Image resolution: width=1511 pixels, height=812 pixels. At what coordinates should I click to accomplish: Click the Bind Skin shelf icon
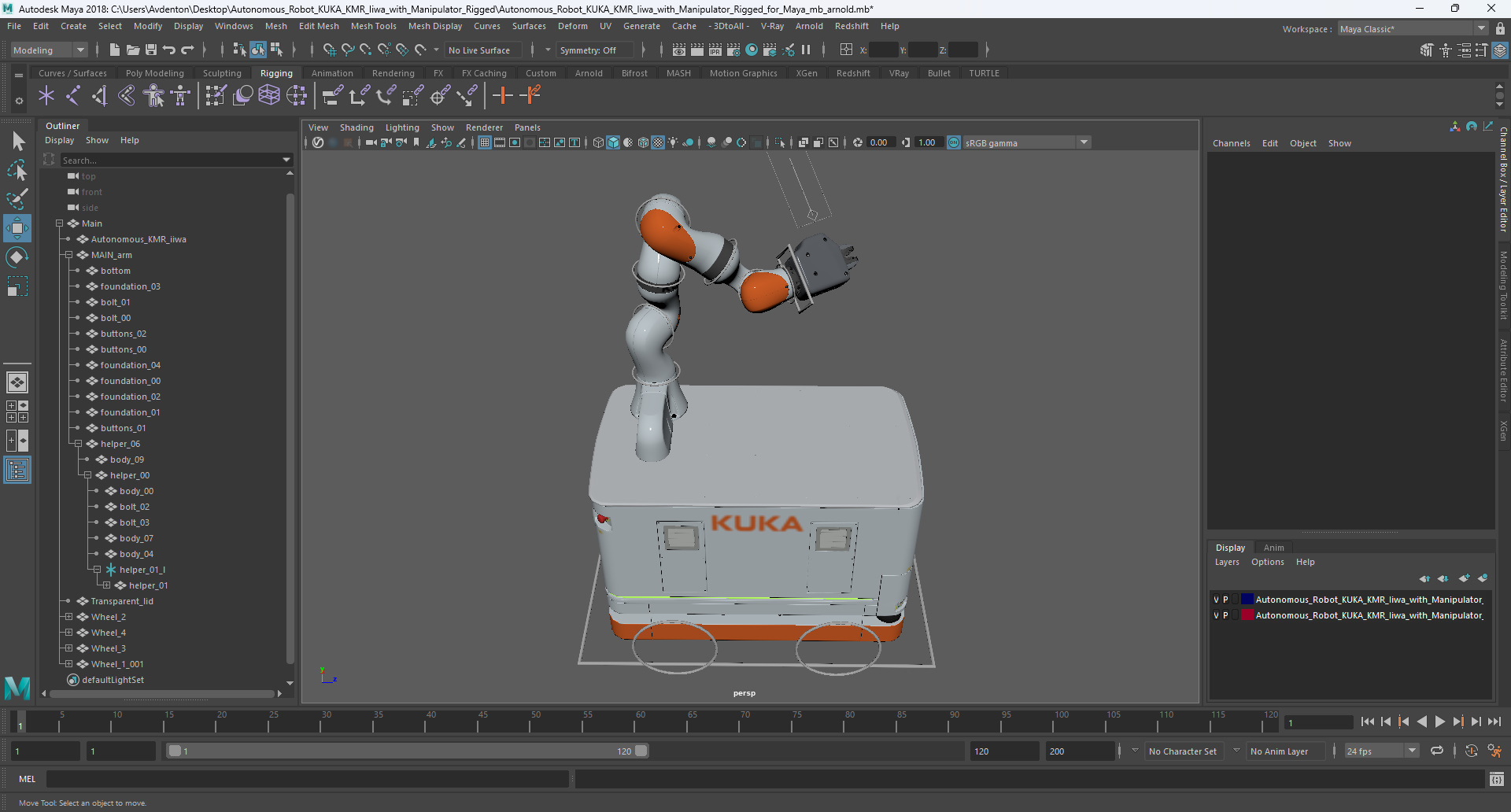click(127, 96)
